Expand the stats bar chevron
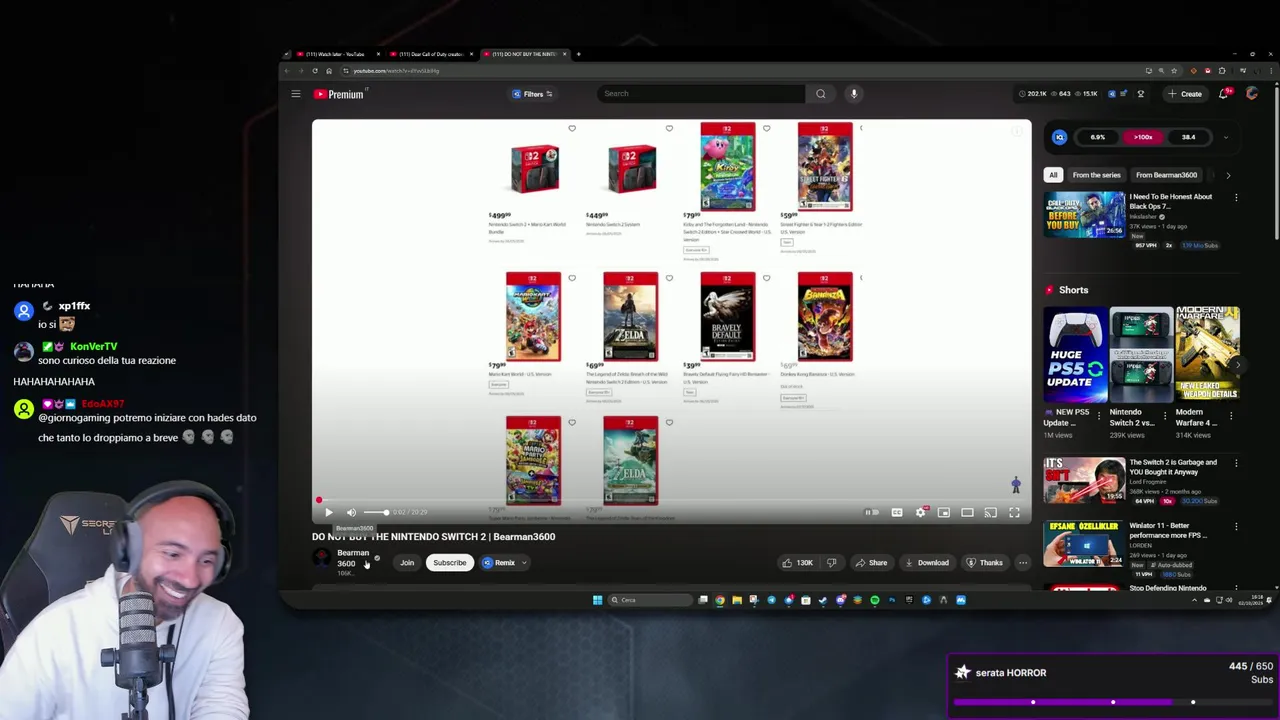Screen dimensions: 1280x720 tap(1226, 137)
